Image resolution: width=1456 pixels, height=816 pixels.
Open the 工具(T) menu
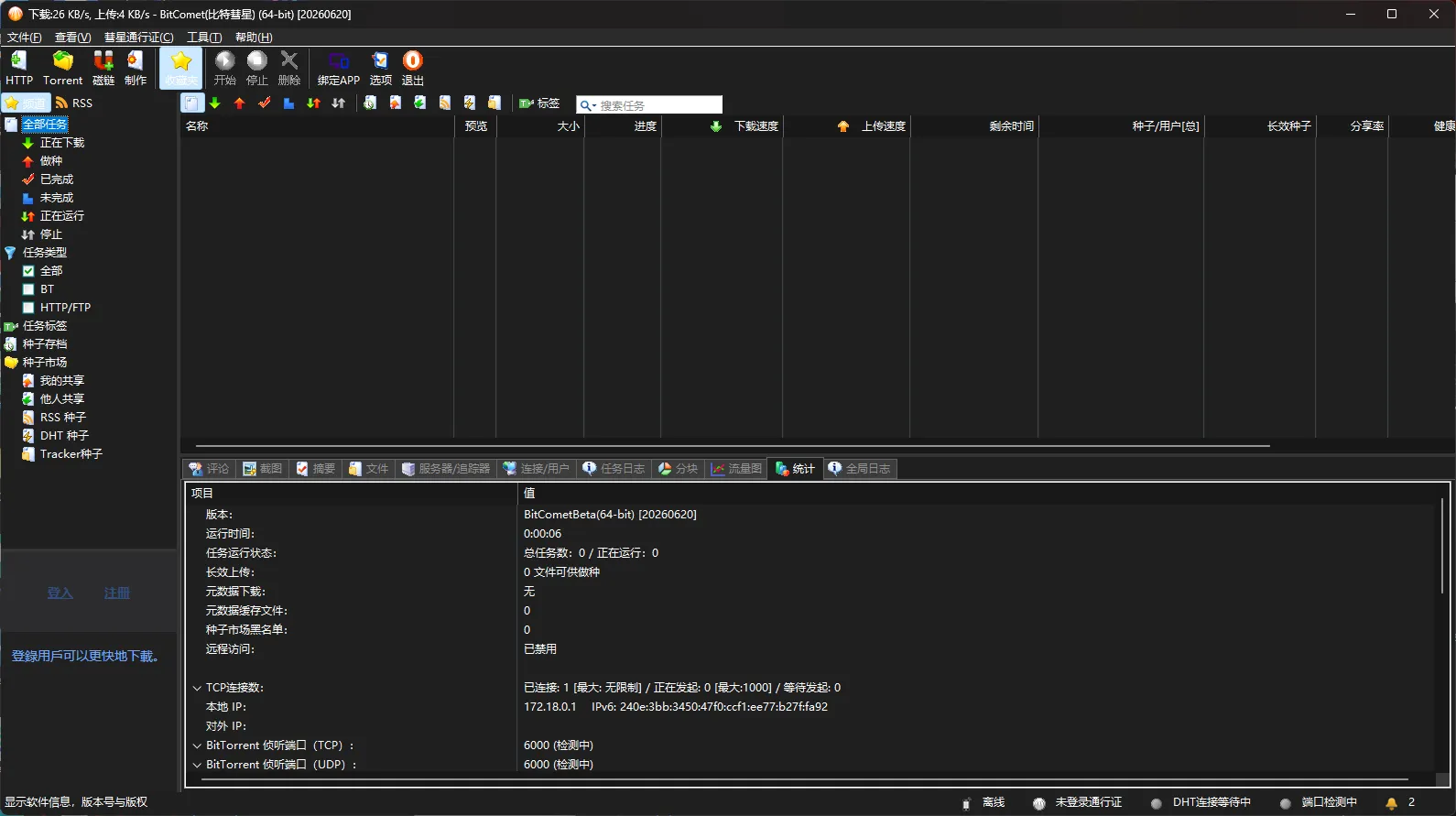point(204,38)
